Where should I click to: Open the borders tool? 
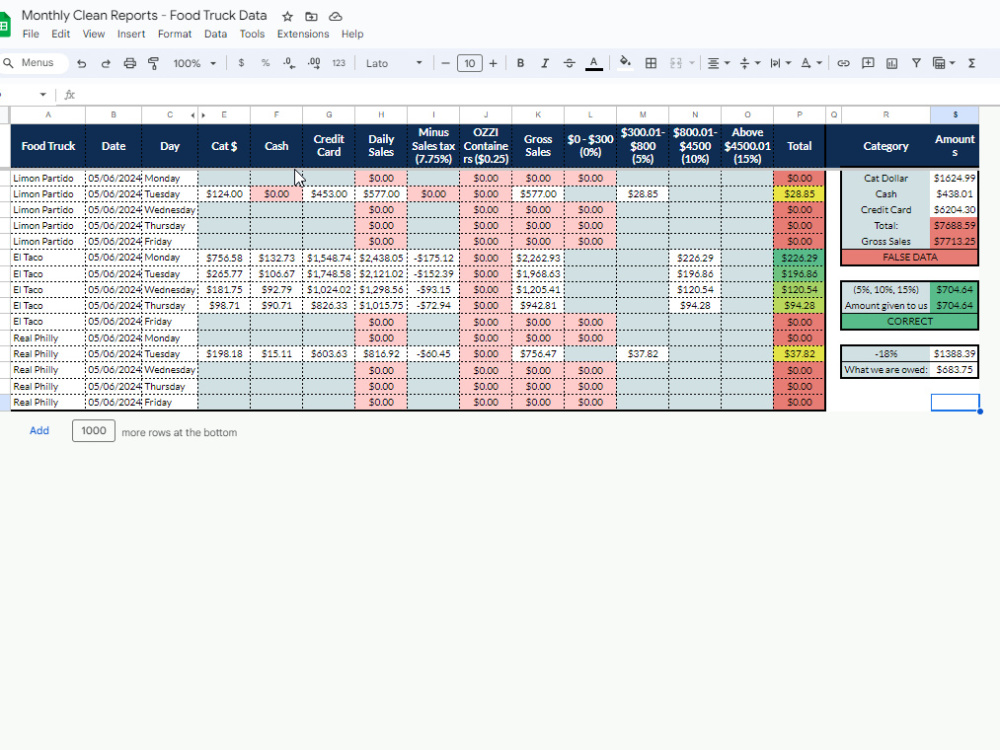(651, 63)
